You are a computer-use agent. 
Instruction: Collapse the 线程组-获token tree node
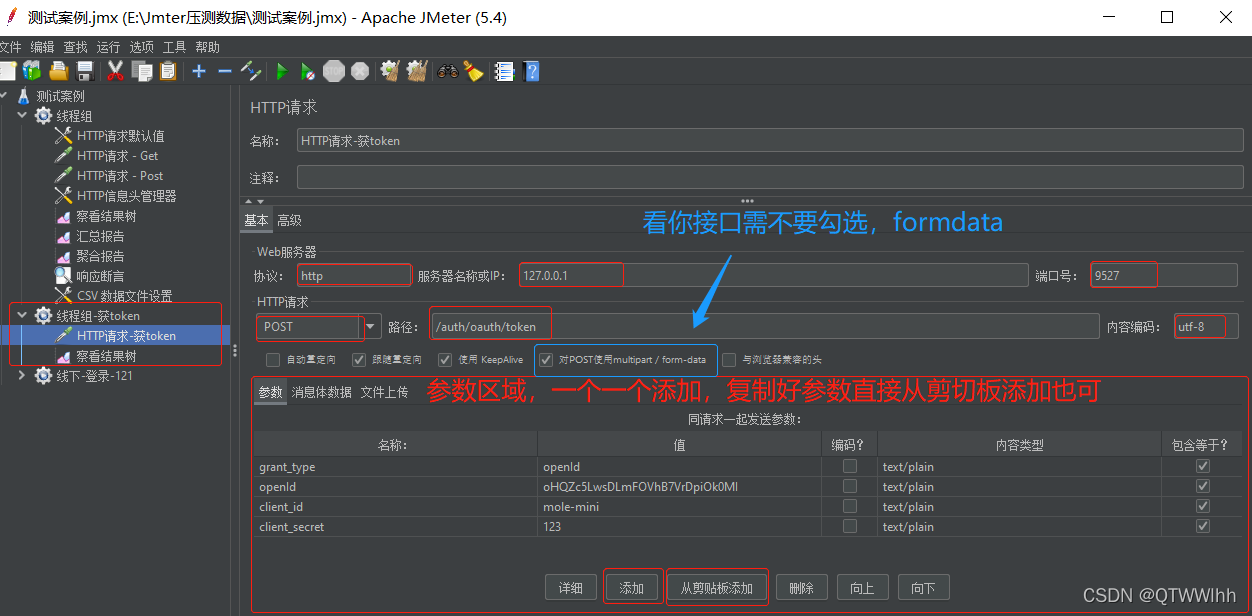point(22,316)
